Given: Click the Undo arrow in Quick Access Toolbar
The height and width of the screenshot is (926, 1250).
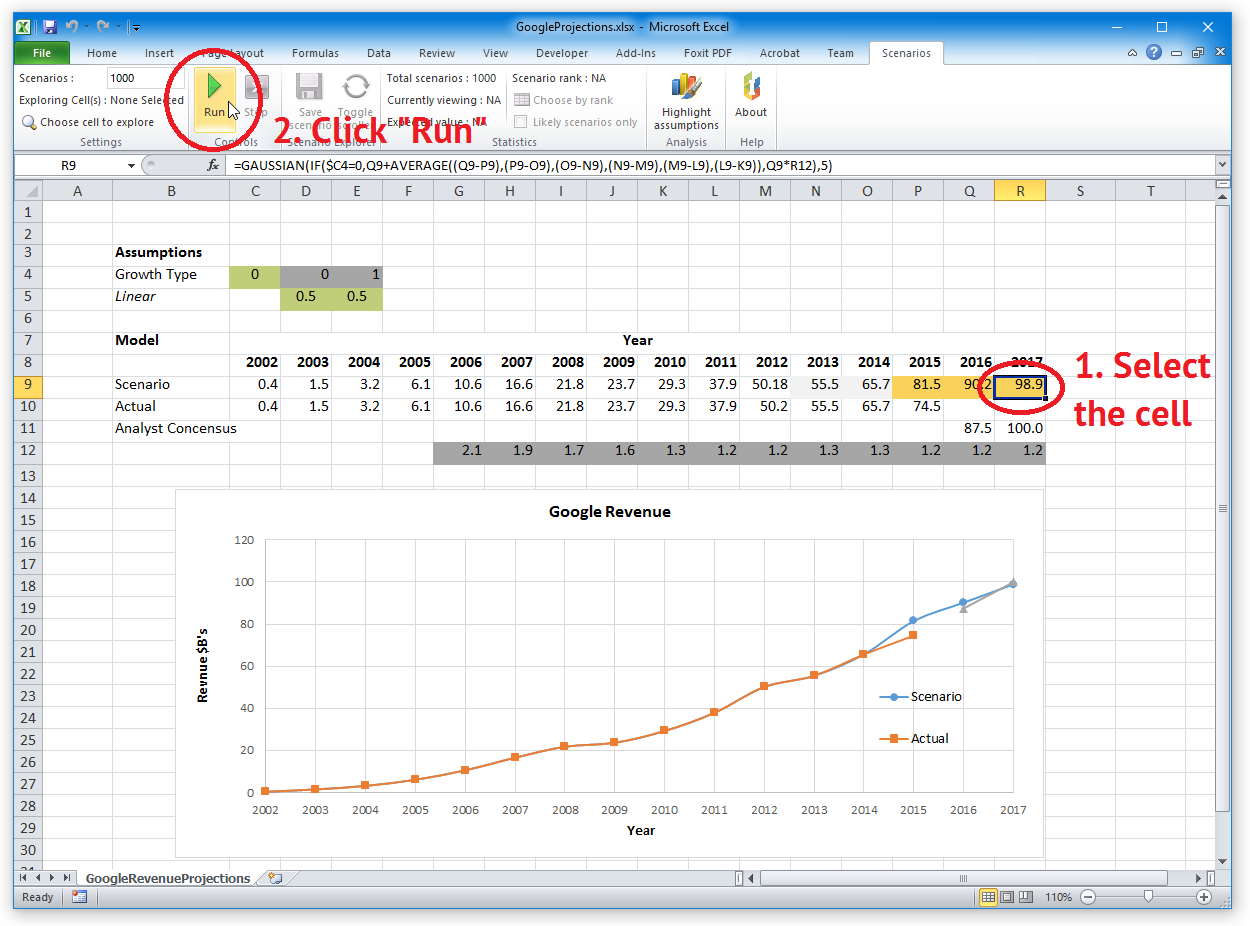Looking at the screenshot, I should pyautogui.click(x=71, y=26).
